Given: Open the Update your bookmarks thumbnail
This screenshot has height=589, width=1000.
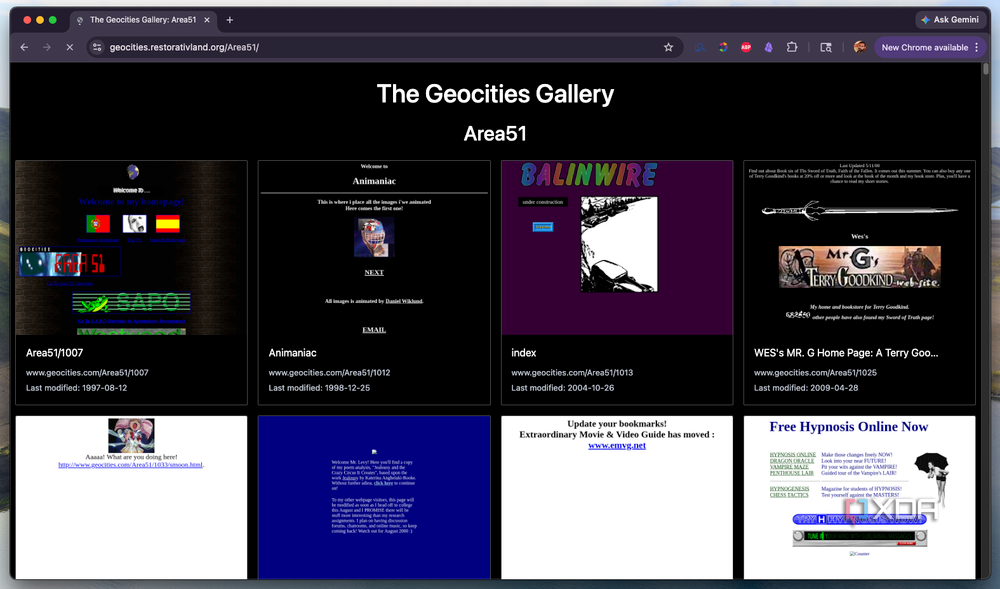Looking at the screenshot, I should [x=617, y=497].
